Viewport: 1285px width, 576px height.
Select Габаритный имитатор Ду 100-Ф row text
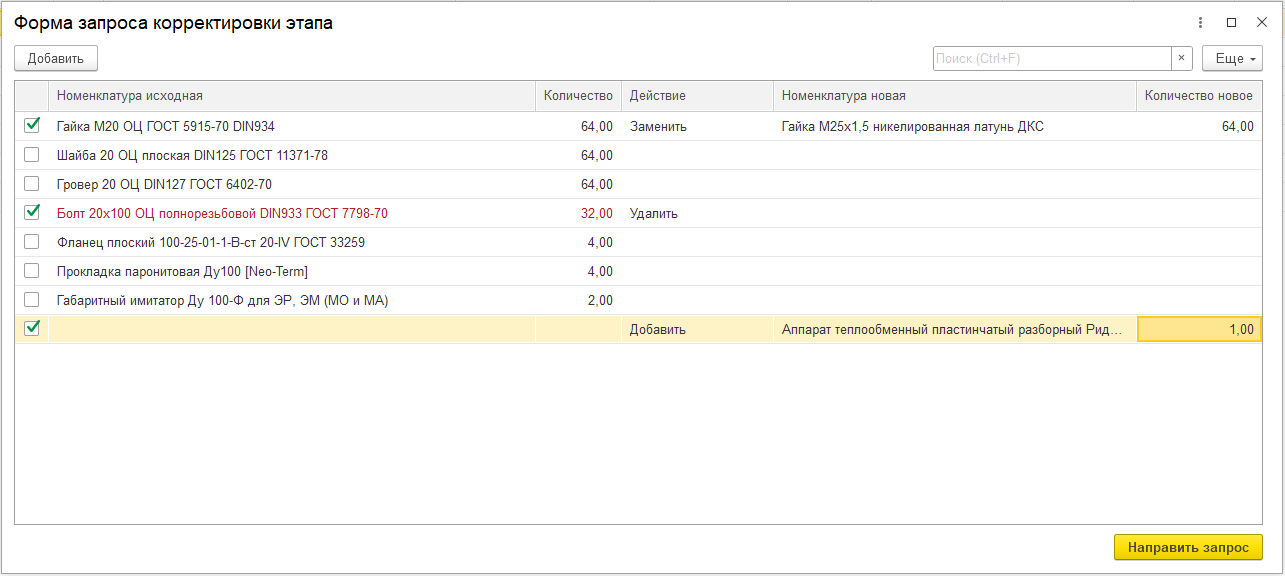(222, 301)
